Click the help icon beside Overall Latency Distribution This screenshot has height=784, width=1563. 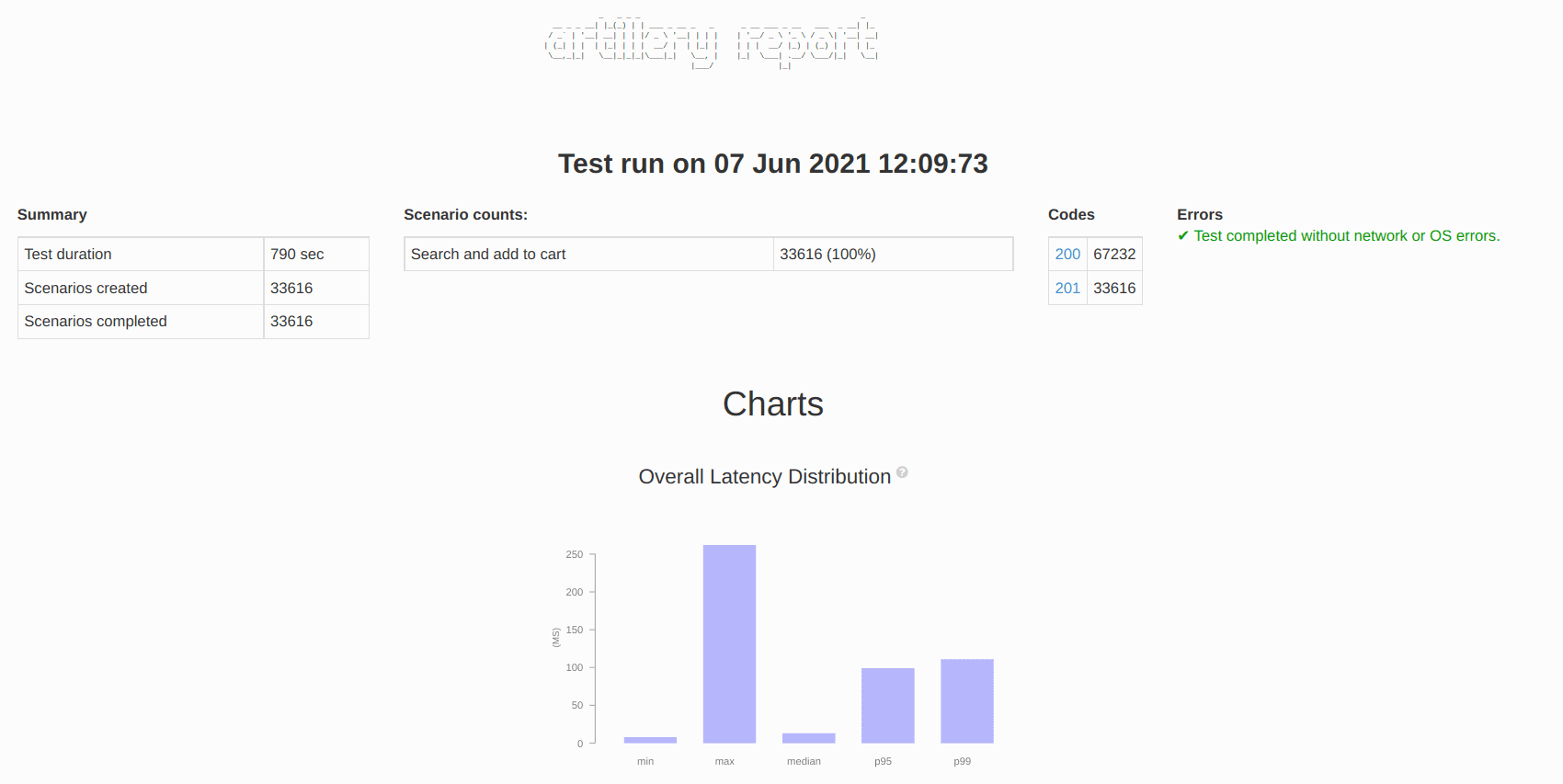902,472
